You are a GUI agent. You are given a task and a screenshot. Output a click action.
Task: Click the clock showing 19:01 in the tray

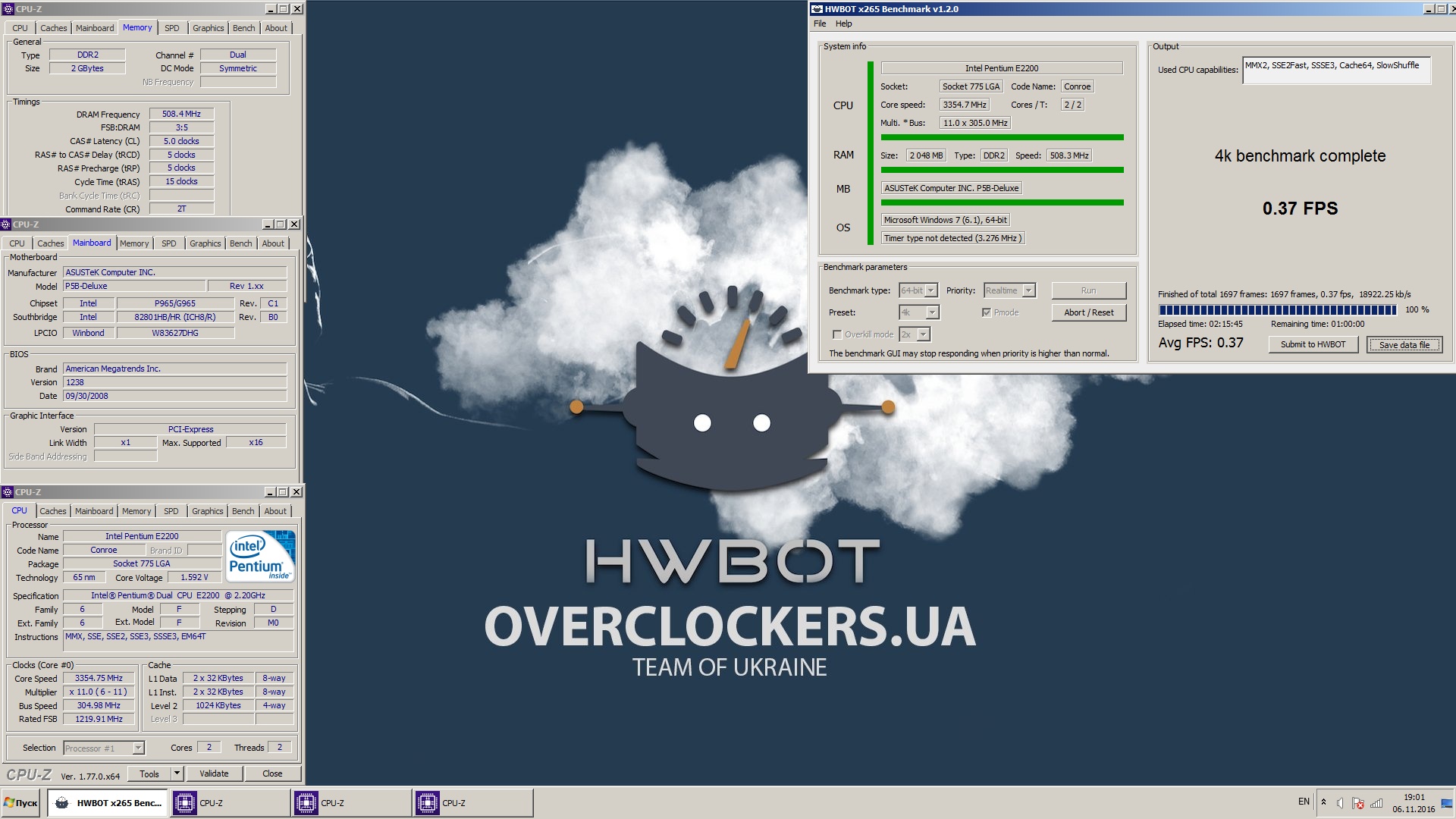click(x=1414, y=797)
